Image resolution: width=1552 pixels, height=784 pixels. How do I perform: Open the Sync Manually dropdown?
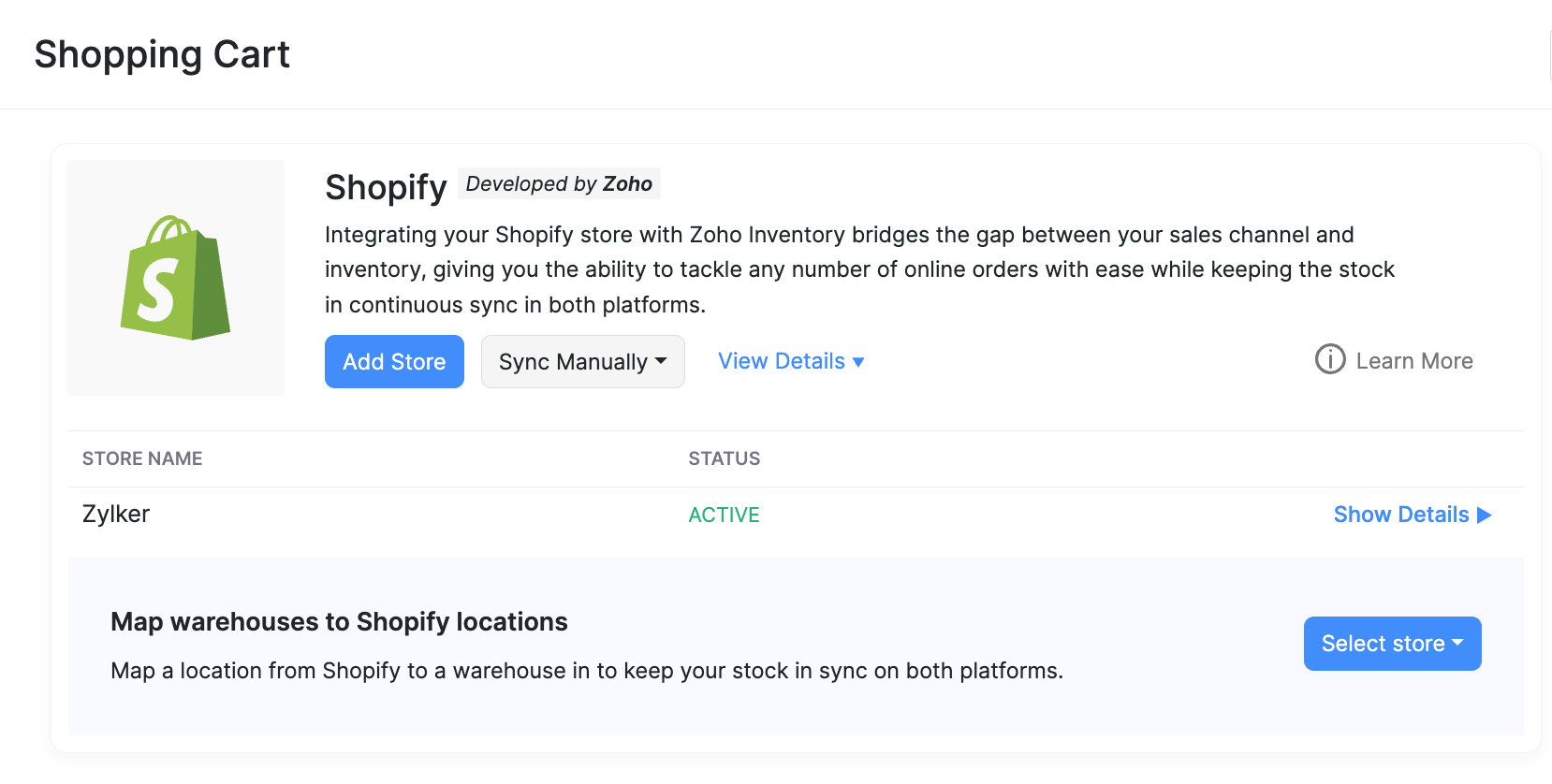[582, 362]
